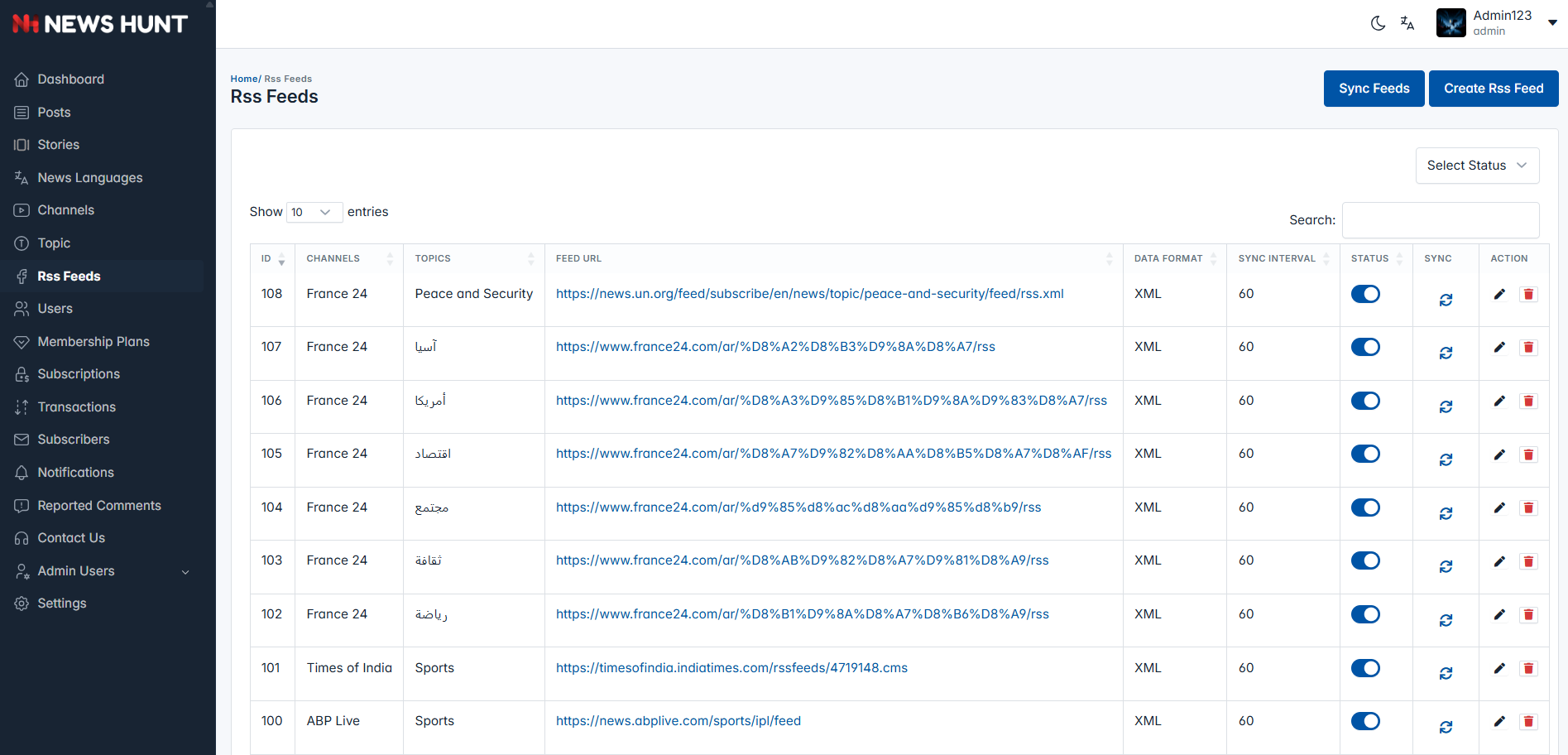Open the abplive sports ipl feed URL
This screenshot has width=1568, height=755.
pos(679,721)
